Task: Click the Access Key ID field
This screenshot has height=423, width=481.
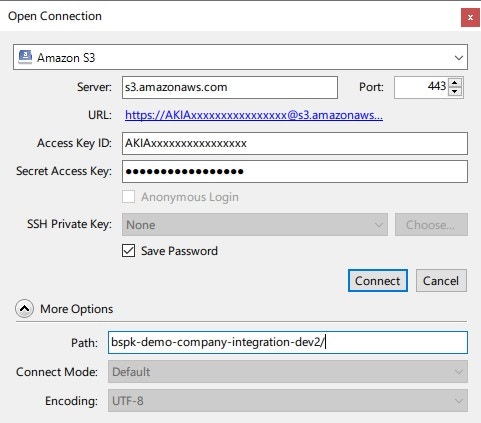Action: (x=295, y=143)
